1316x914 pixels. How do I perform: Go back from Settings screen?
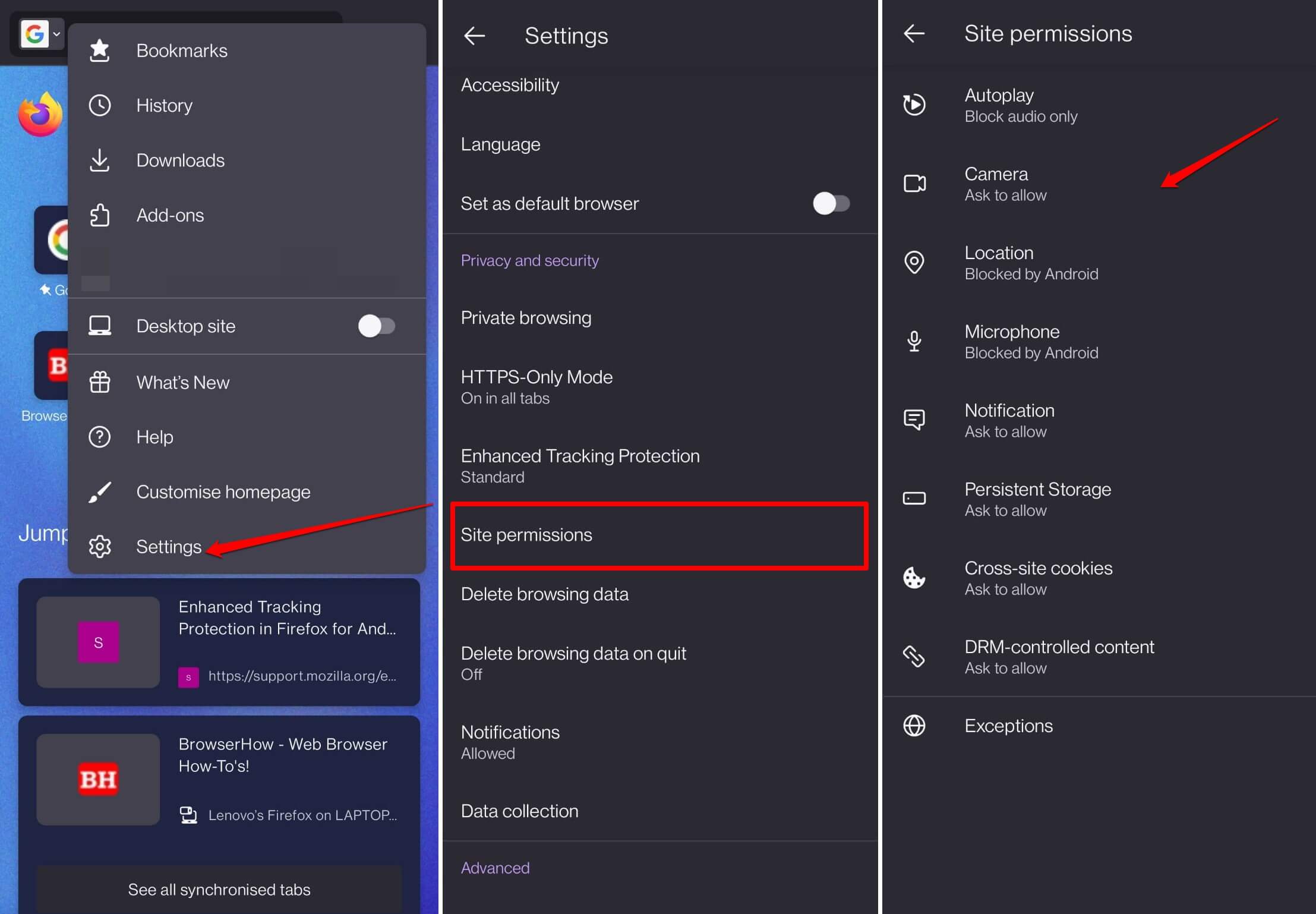474,36
